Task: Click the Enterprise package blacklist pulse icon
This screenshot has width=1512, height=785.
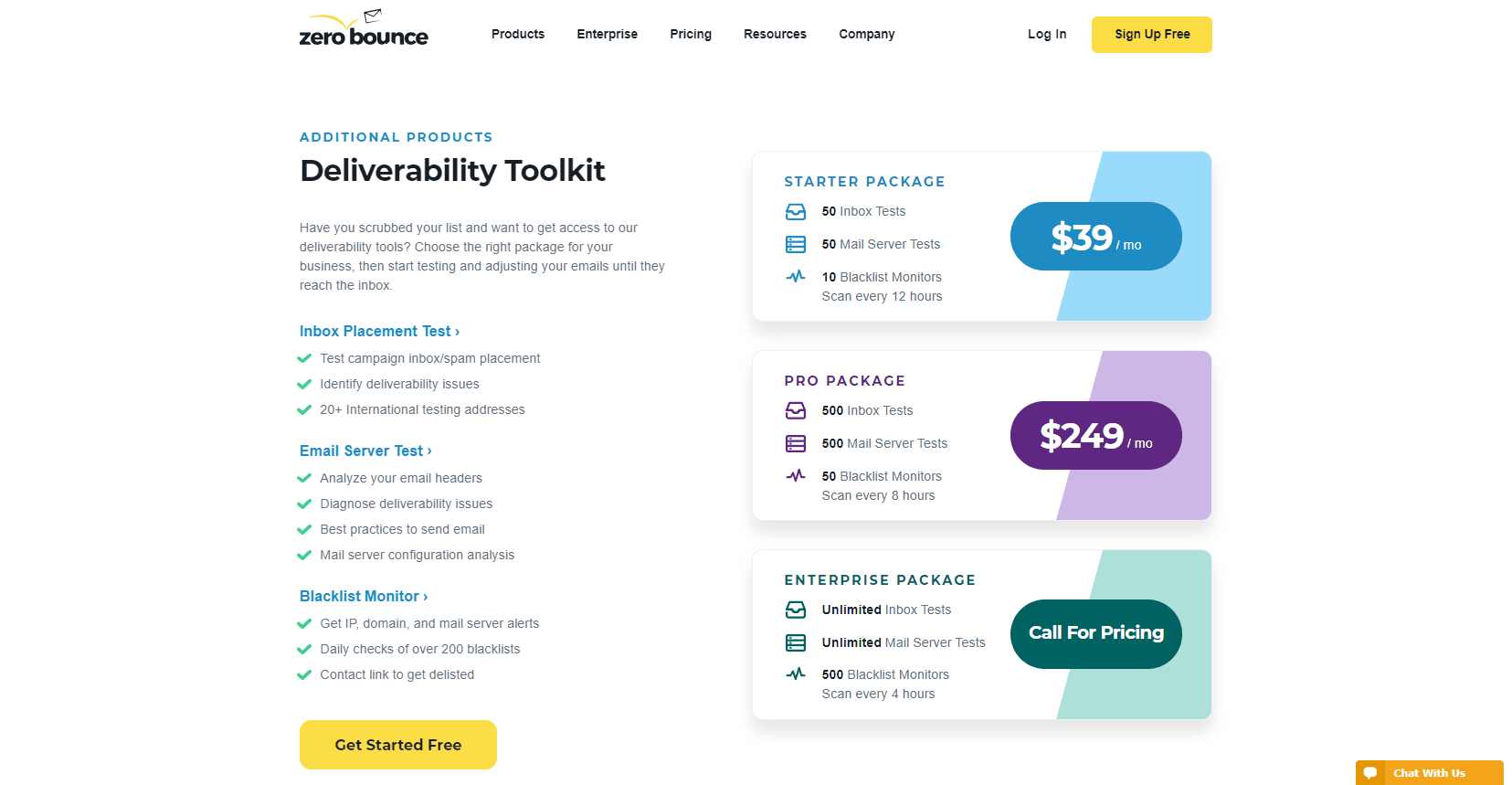Action: (x=796, y=674)
